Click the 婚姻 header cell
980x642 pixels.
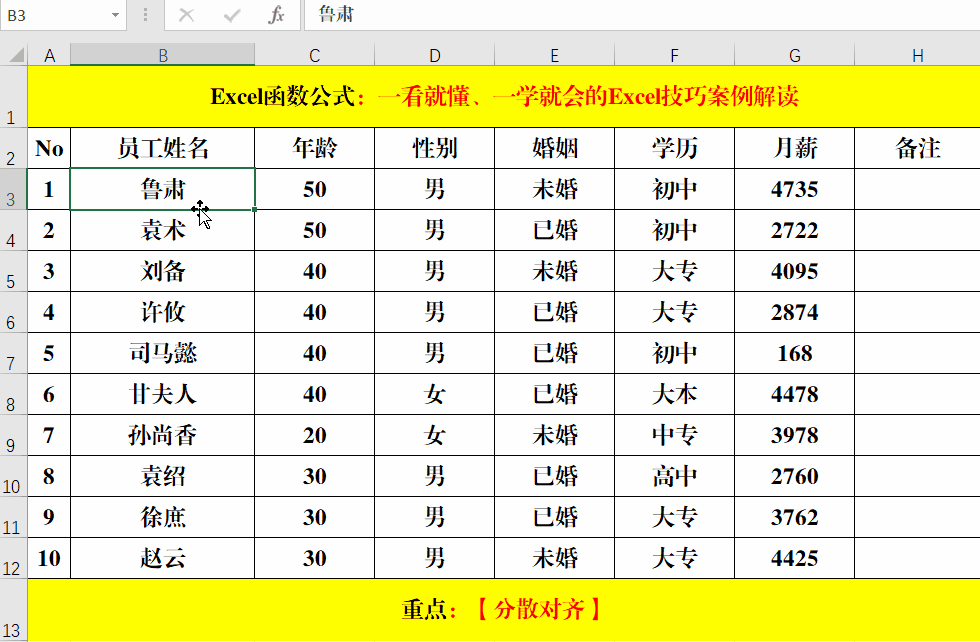[554, 148]
